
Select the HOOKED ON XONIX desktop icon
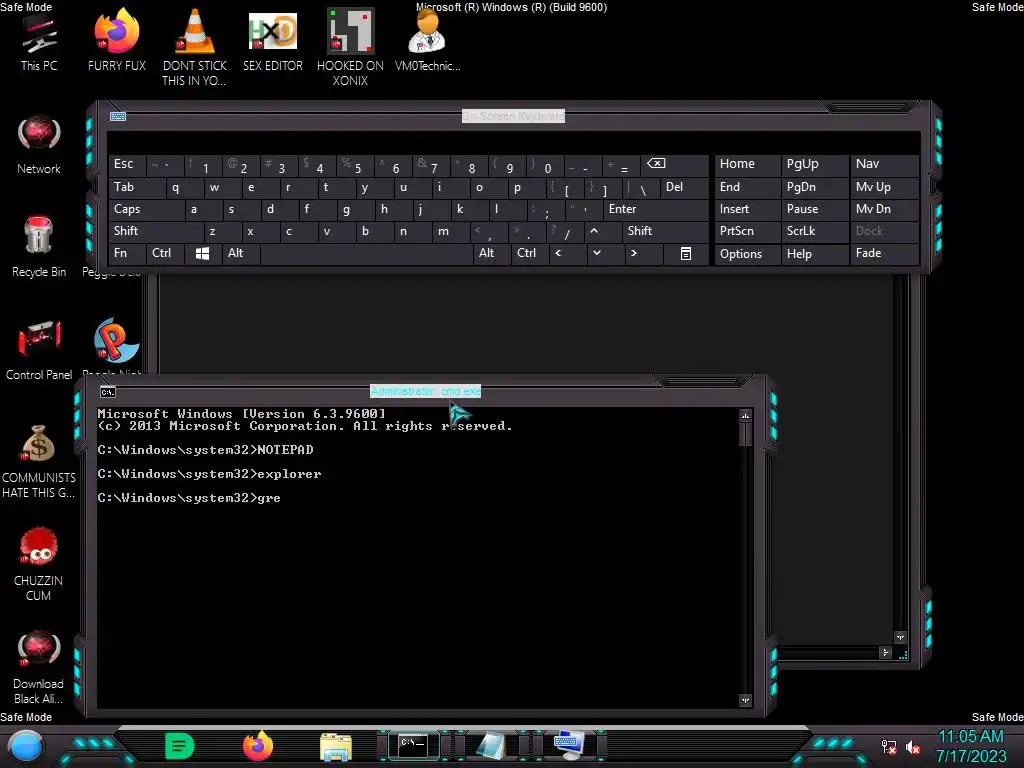(351, 47)
